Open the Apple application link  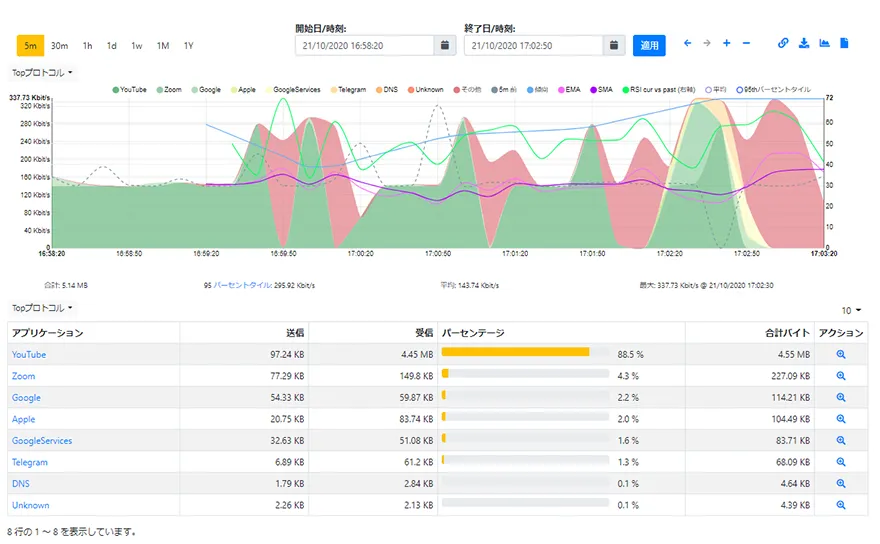[24, 419]
